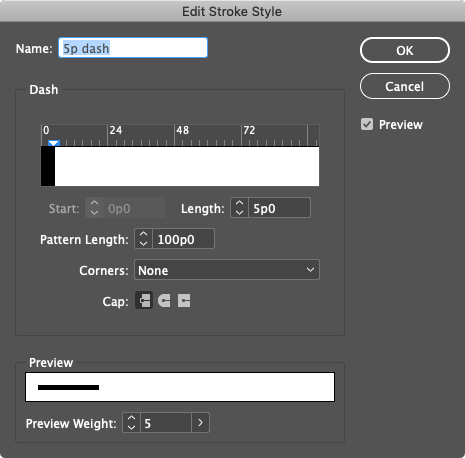This screenshot has height=458, width=465.
Task: Click the black dash segment in ruler
Action: (48, 166)
